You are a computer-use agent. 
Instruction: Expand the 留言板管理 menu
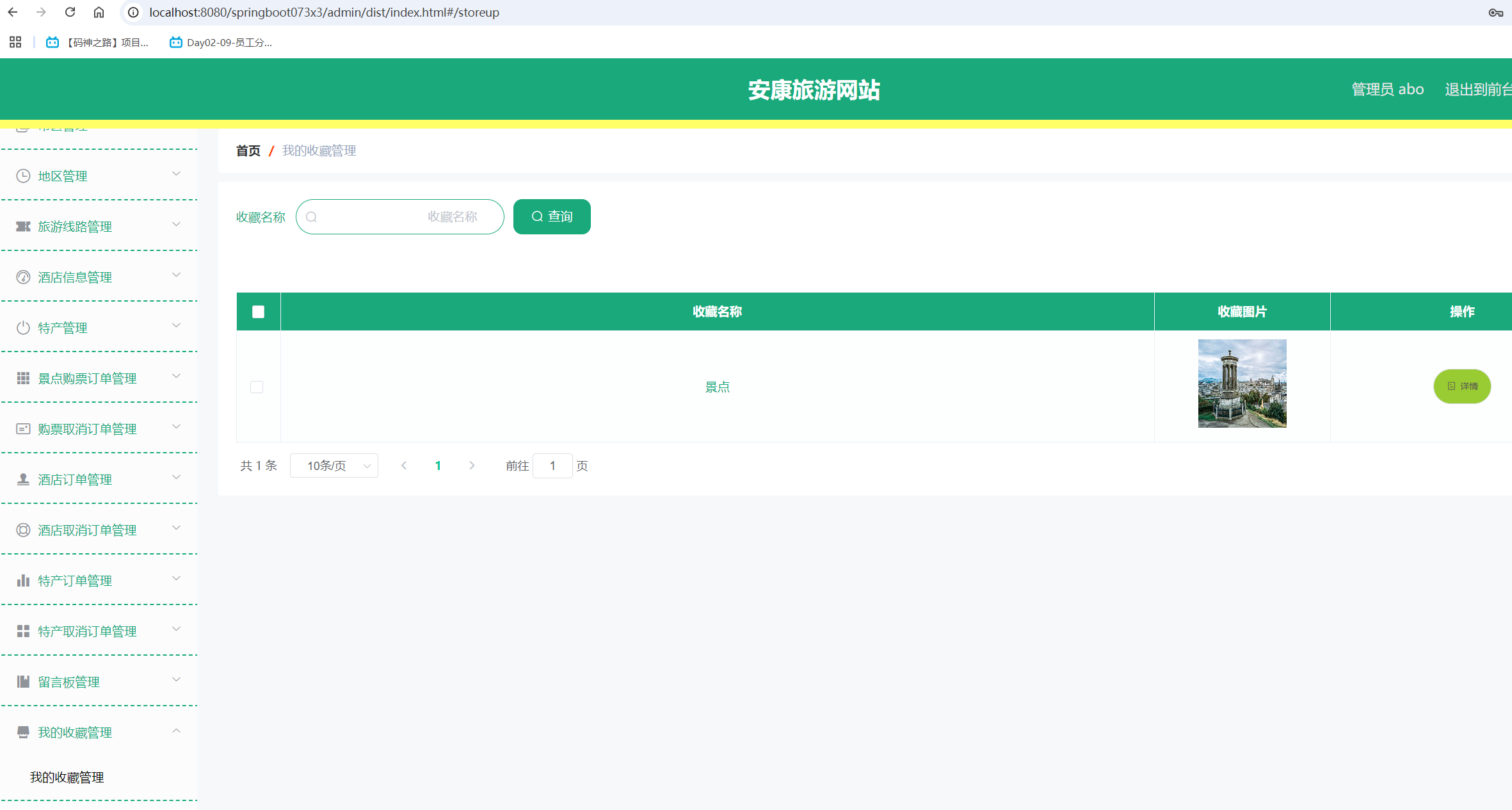68,681
